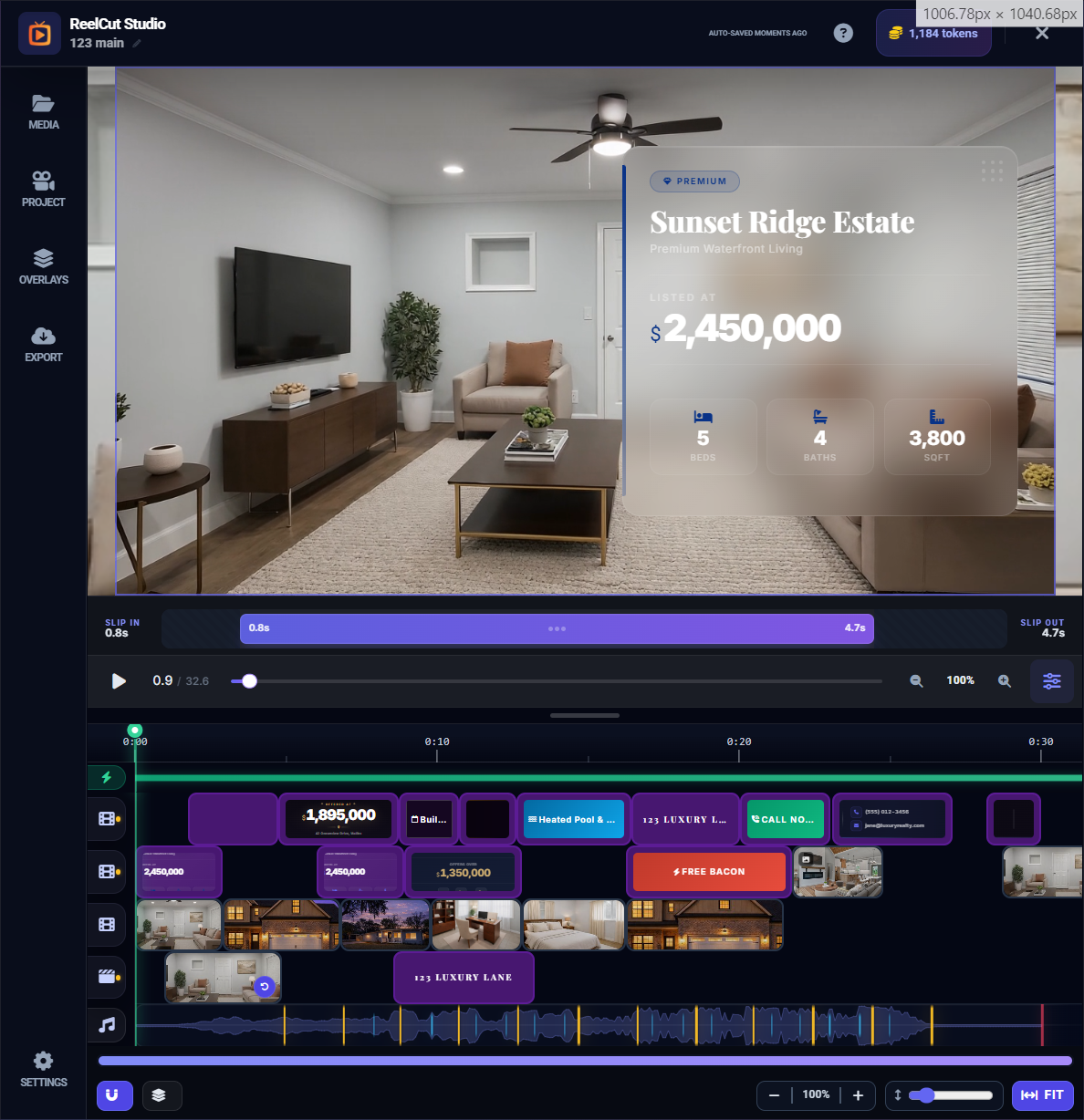Select the music note audio track icon
This screenshot has height=1120, width=1084.
tap(107, 1025)
